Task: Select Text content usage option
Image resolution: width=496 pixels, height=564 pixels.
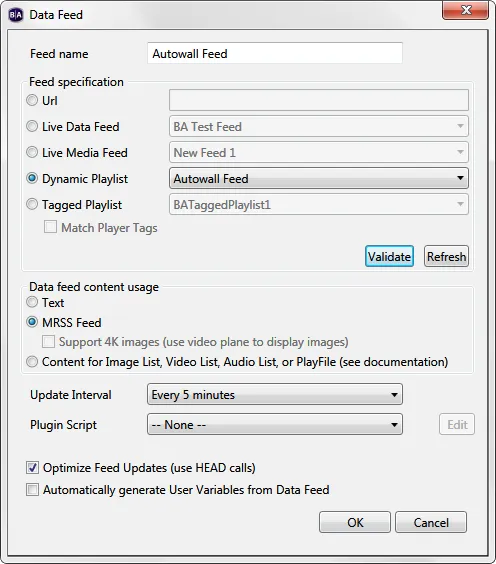Action: point(32,302)
